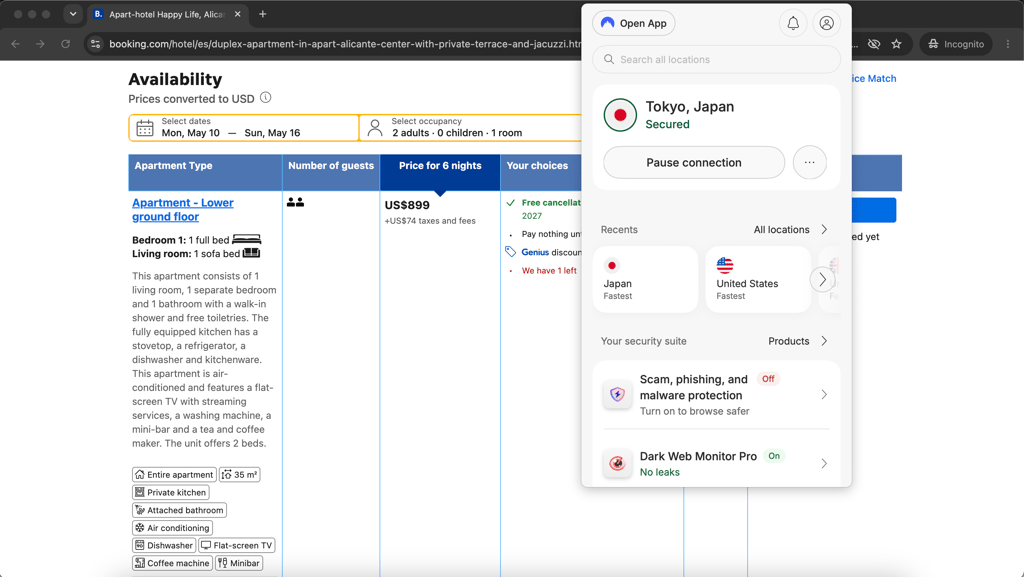Click the tracking protection eye icon

pyautogui.click(x=873, y=44)
